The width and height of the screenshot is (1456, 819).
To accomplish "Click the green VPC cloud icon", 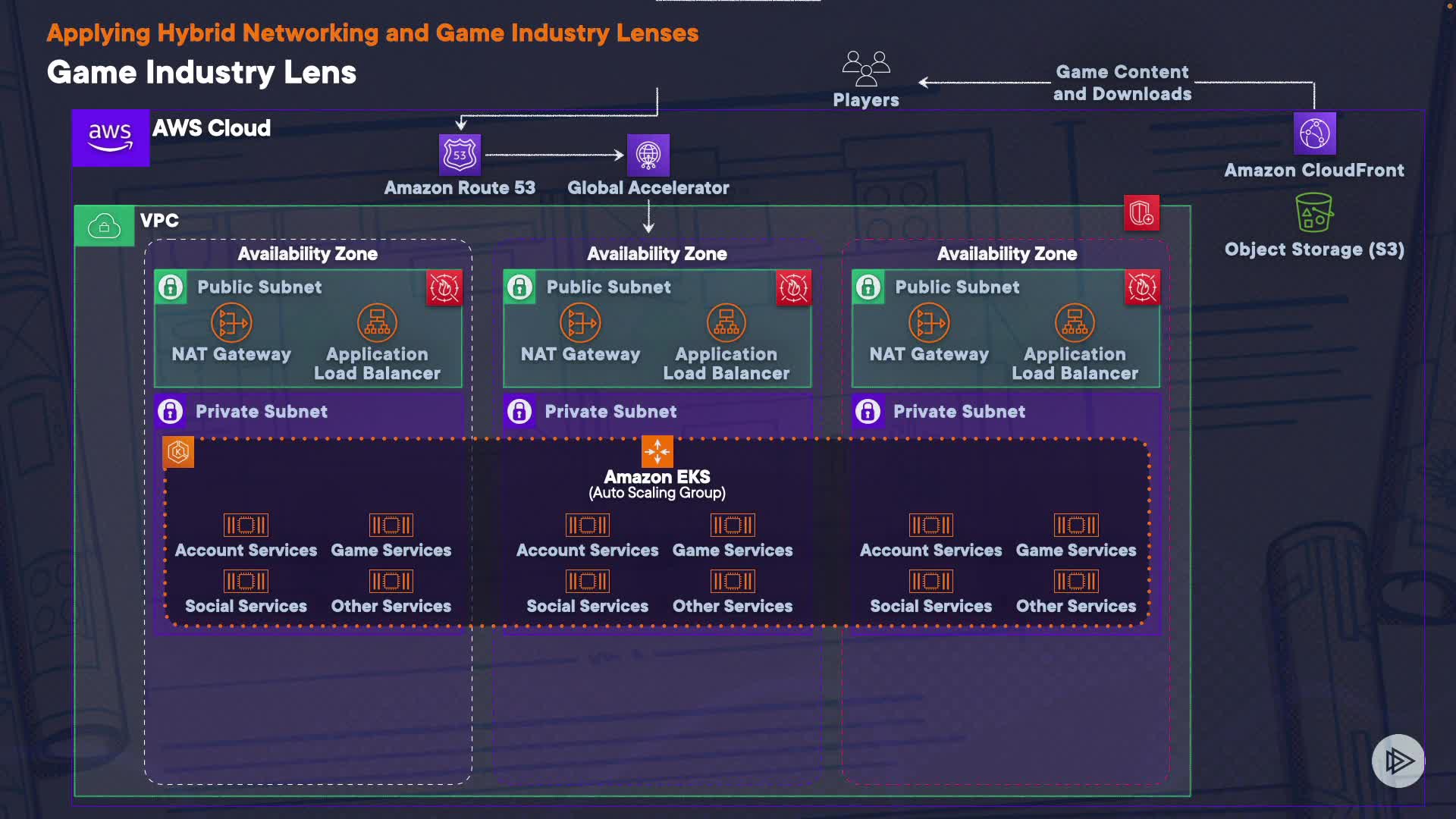I will pyautogui.click(x=105, y=226).
